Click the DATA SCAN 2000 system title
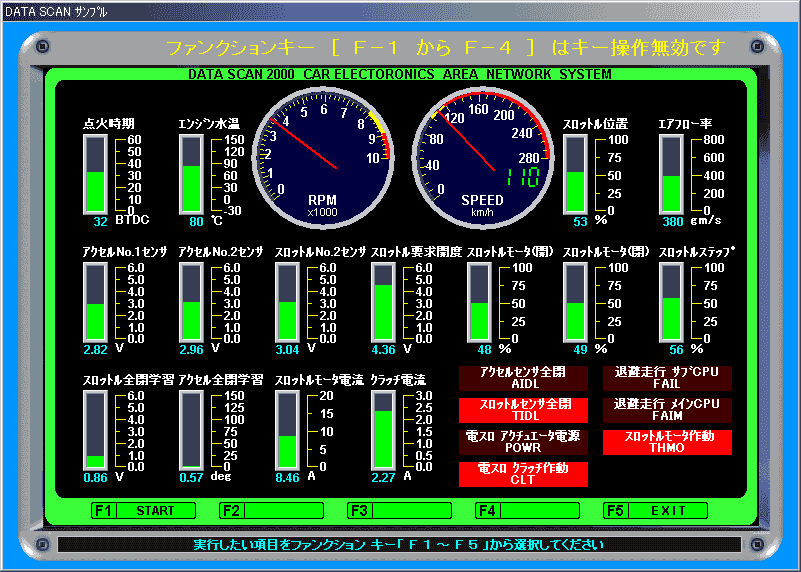 (x=400, y=75)
